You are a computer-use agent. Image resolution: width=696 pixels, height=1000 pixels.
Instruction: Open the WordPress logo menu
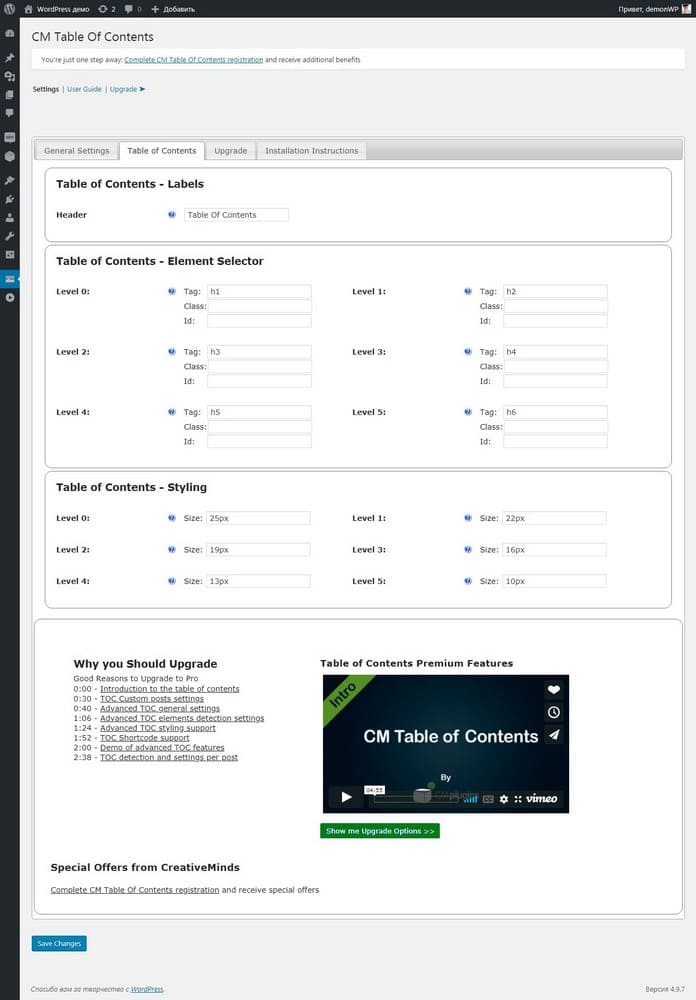click(x=10, y=9)
